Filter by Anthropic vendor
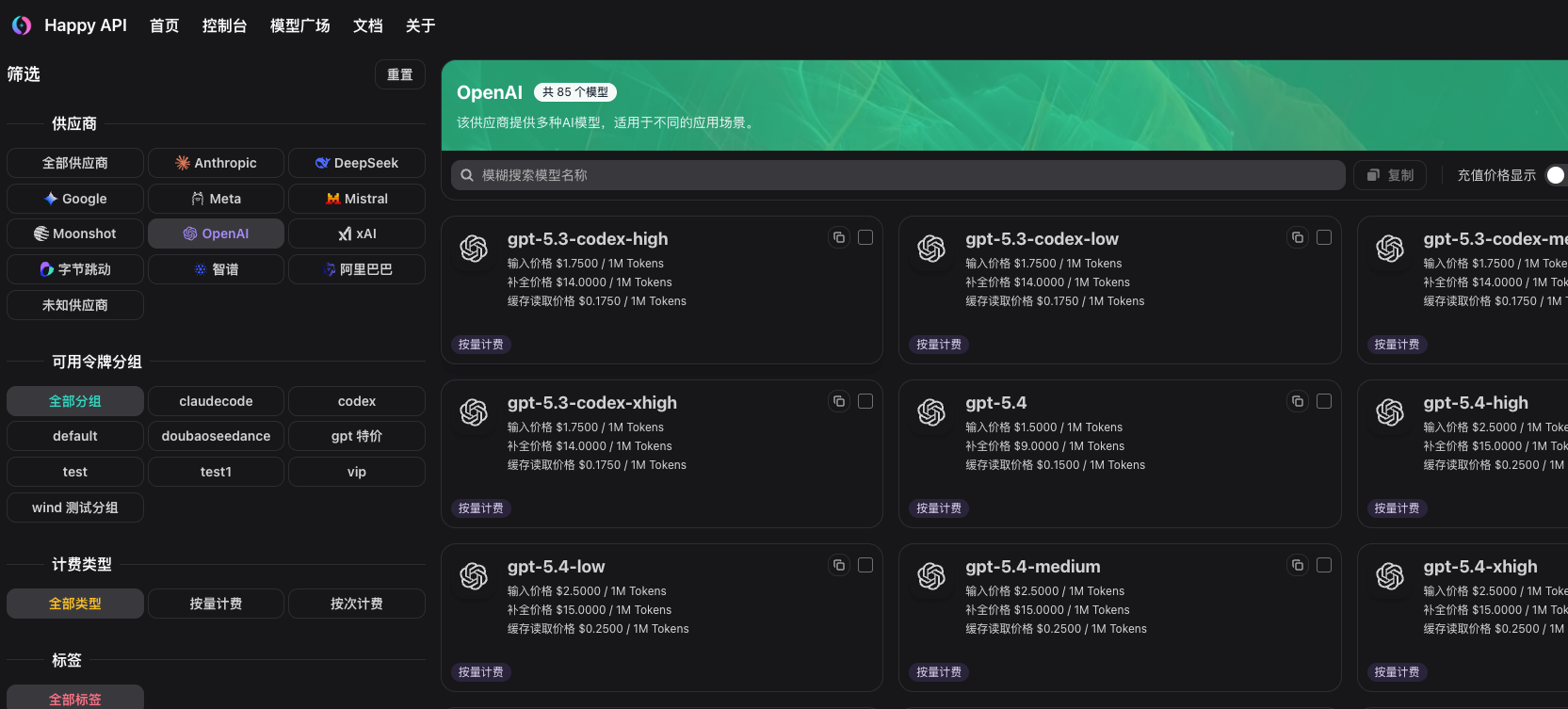1568x709 pixels. (x=216, y=163)
